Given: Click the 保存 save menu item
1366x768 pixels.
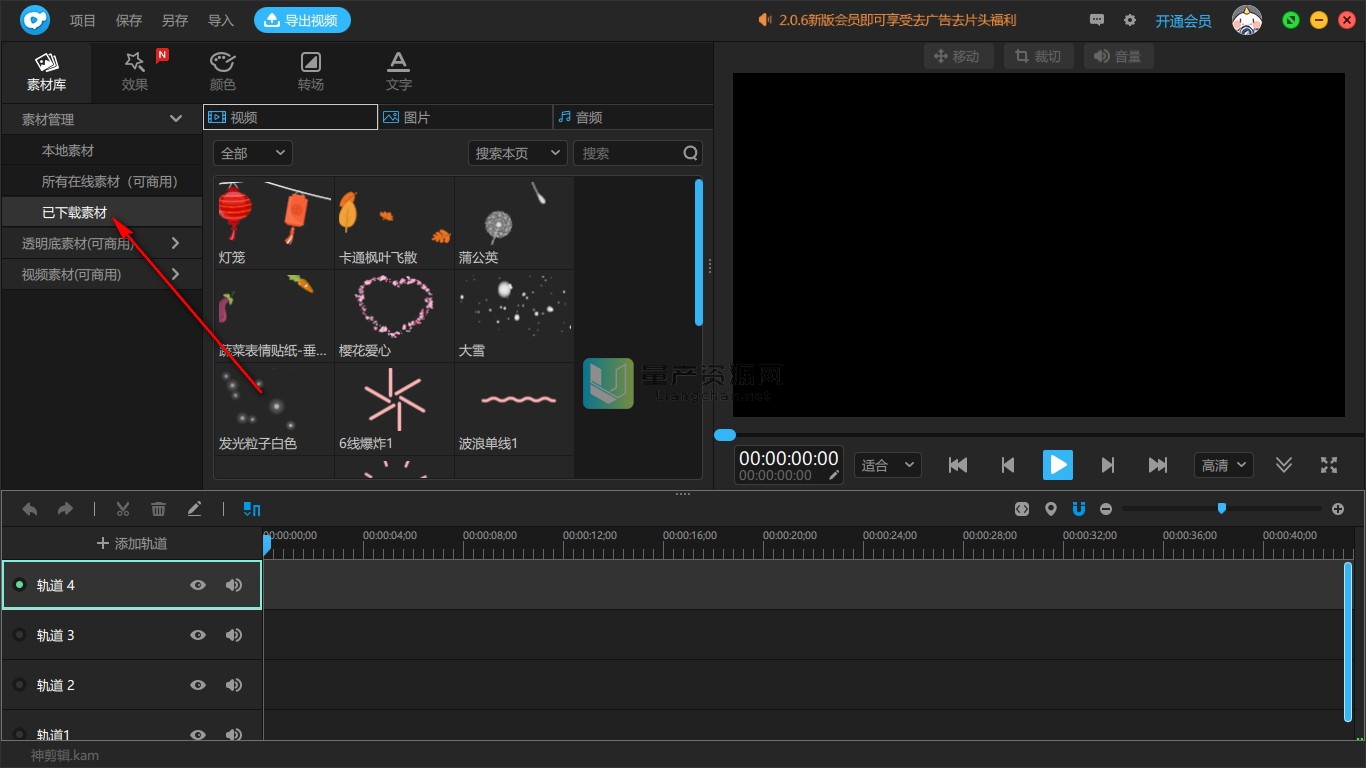Looking at the screenshot, I should 129,20.
